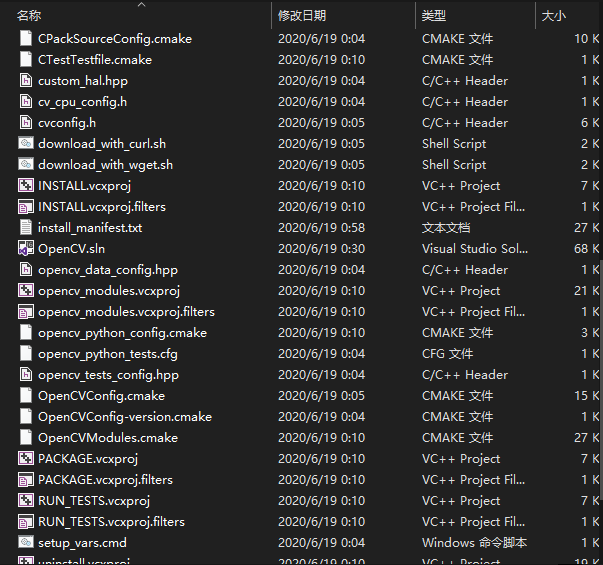Viewport: 603px width, 565px height.
Task: Select file name download_with_wget.sh
Action: click(x=105, y=165)
